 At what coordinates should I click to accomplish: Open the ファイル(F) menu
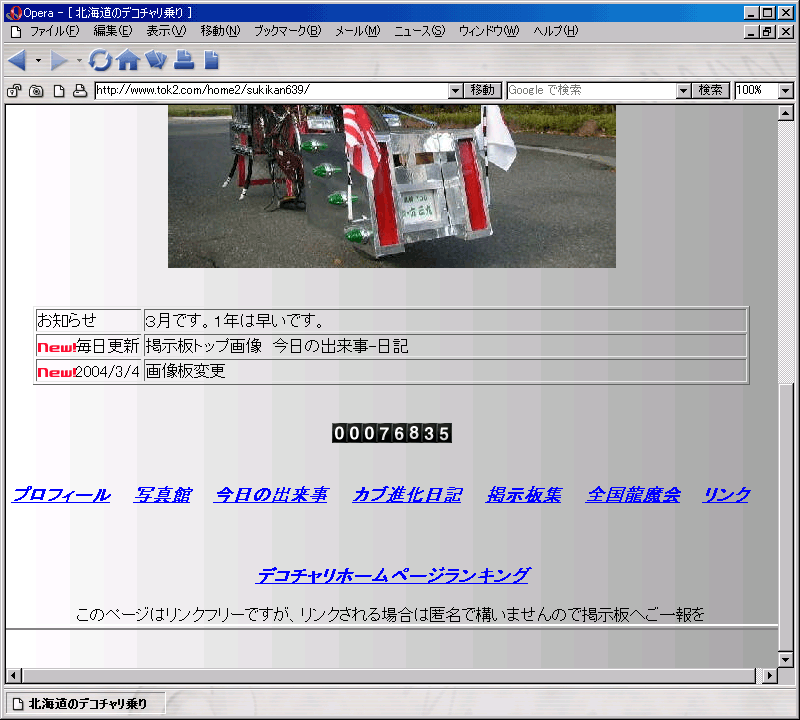click(55, 31)
